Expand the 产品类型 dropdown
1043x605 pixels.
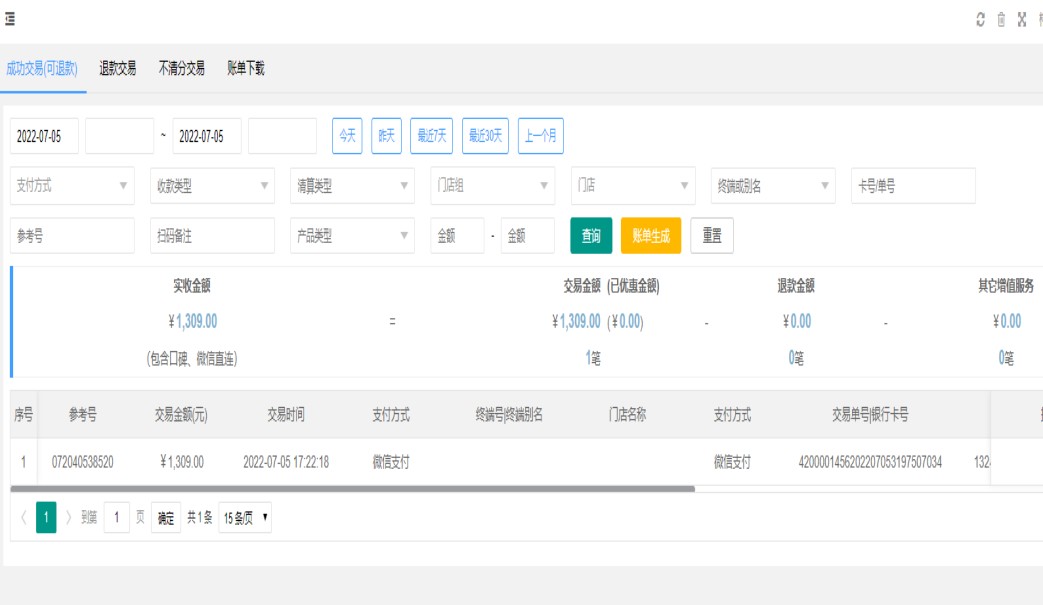352,236
